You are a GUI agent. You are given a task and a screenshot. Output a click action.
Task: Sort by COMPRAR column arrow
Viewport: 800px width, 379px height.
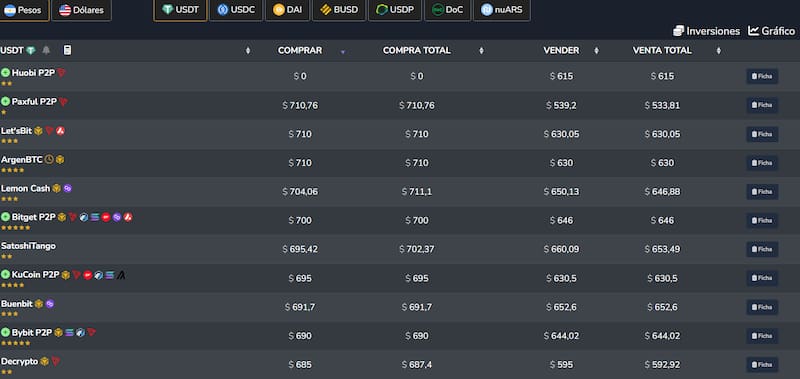[x=343, y=52]
